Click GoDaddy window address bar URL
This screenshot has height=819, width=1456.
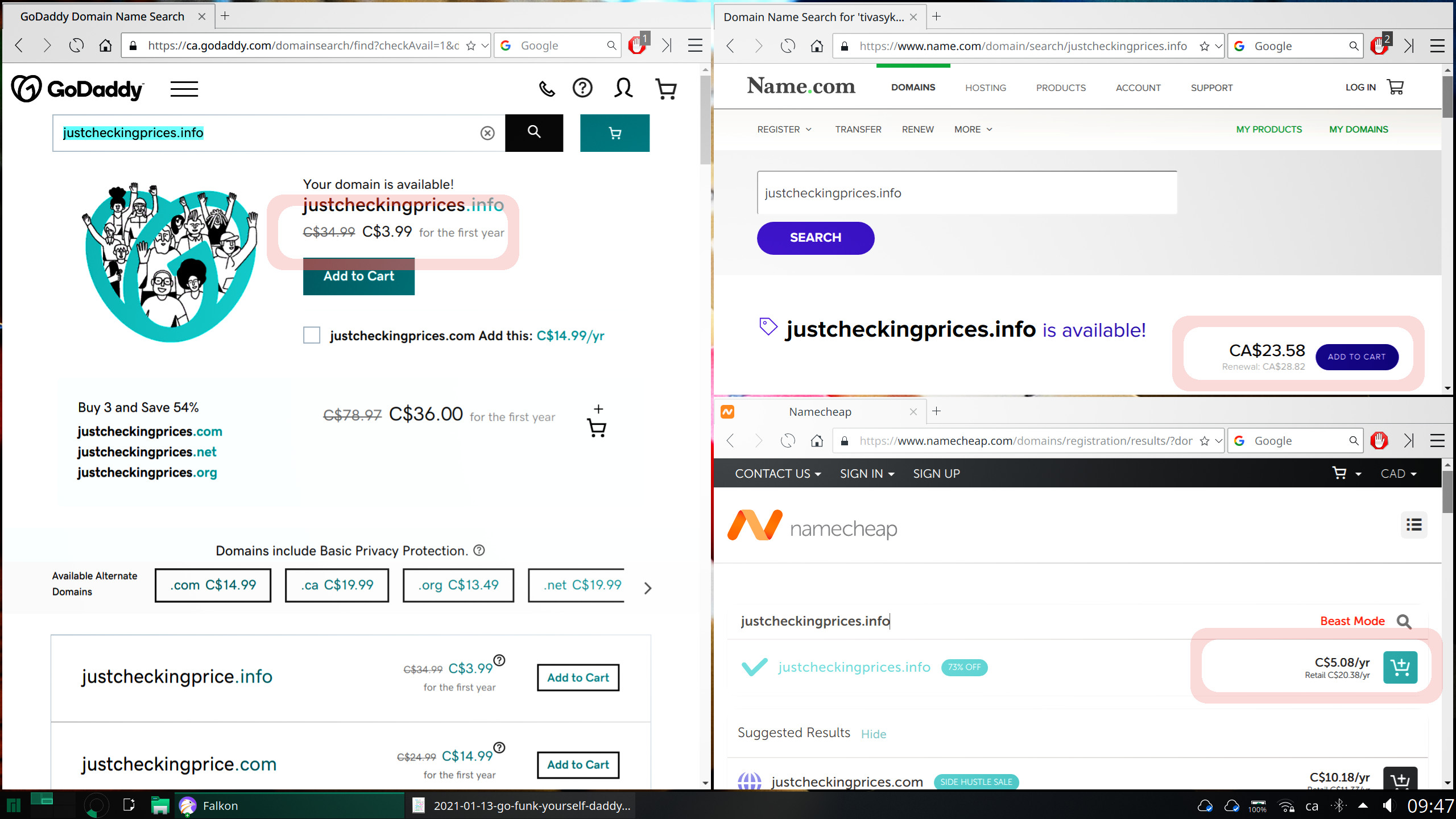point(303,45)
